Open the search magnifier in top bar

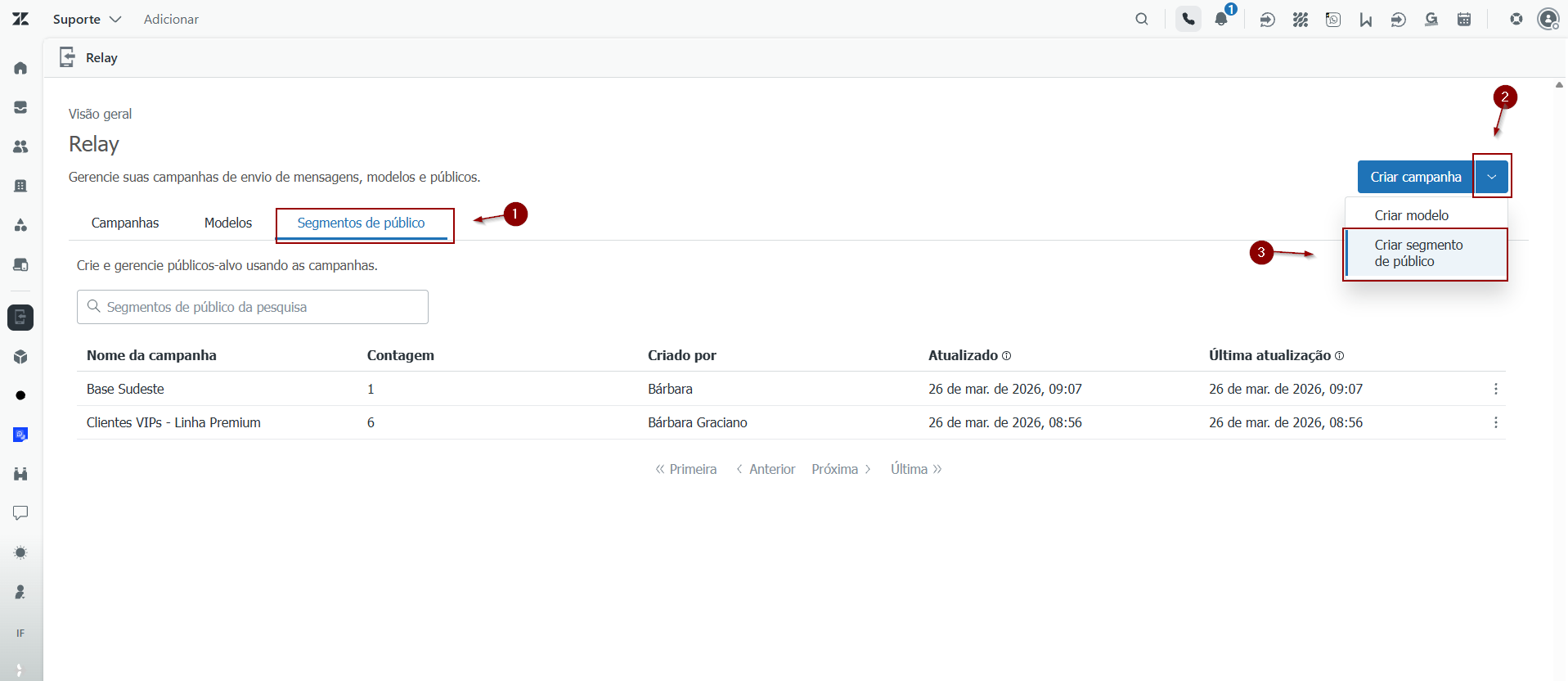click(1142, 19)
